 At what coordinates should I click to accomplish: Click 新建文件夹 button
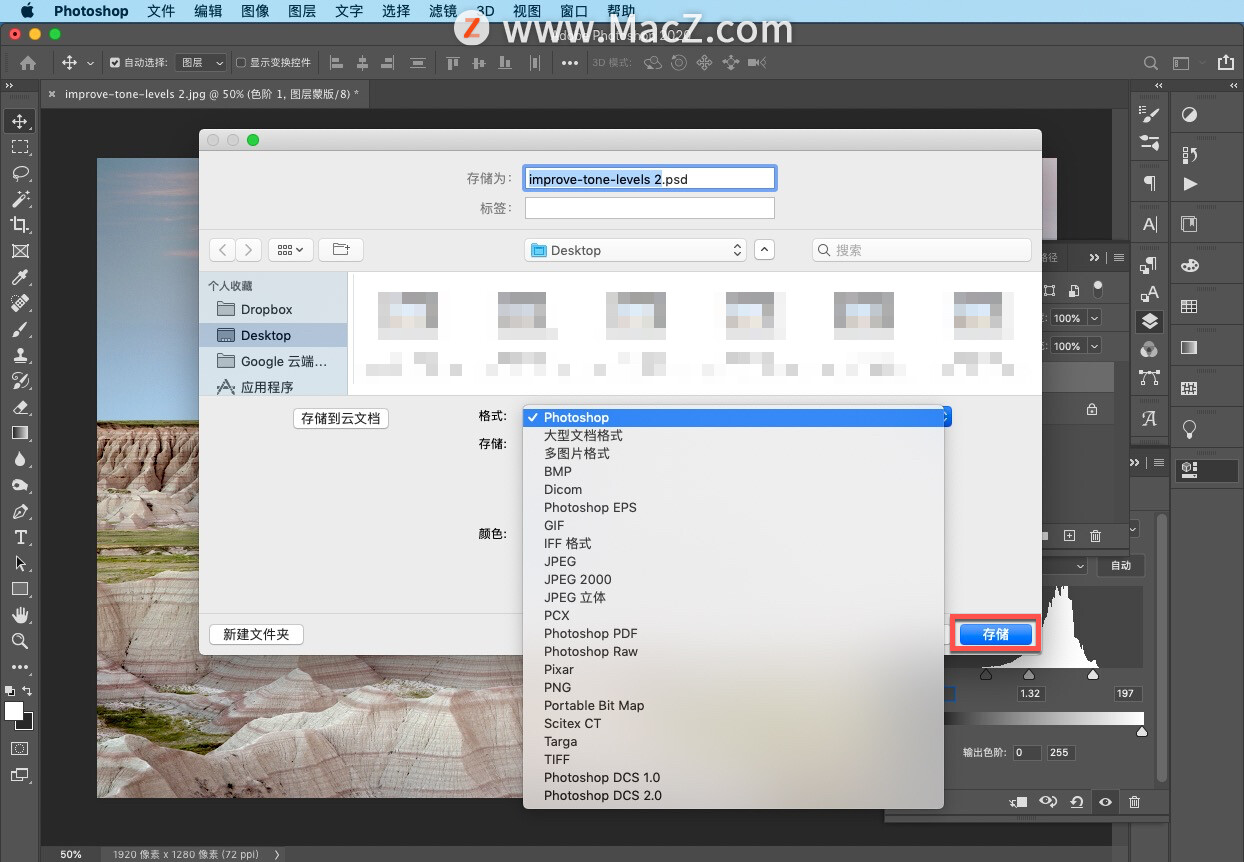pos(256,634)
